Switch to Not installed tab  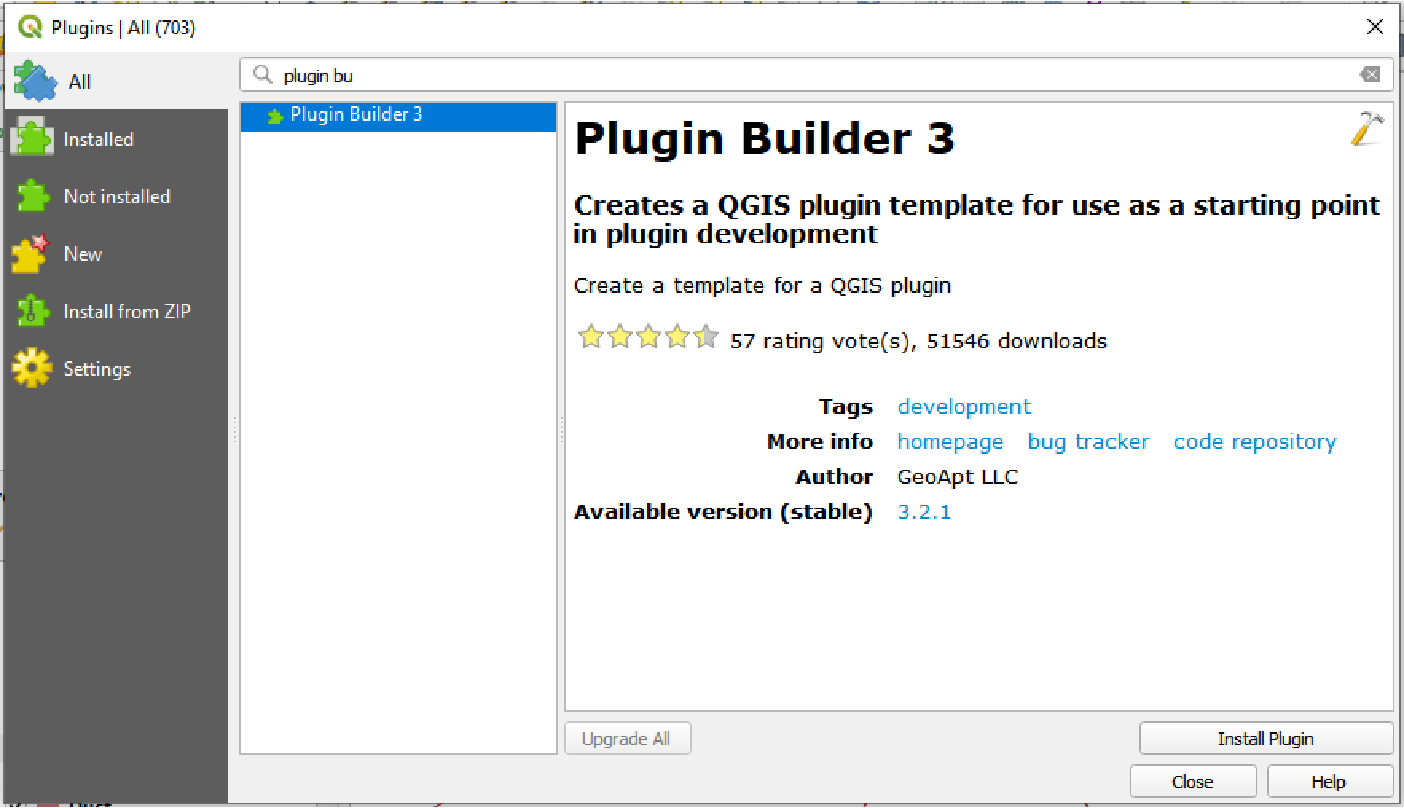pyautogui.click(x=116, y=196)
